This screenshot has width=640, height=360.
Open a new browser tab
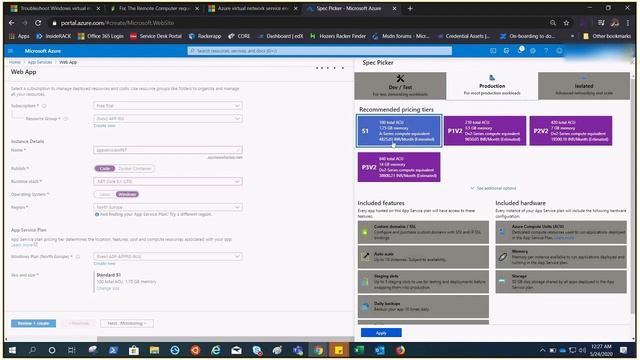410,8
